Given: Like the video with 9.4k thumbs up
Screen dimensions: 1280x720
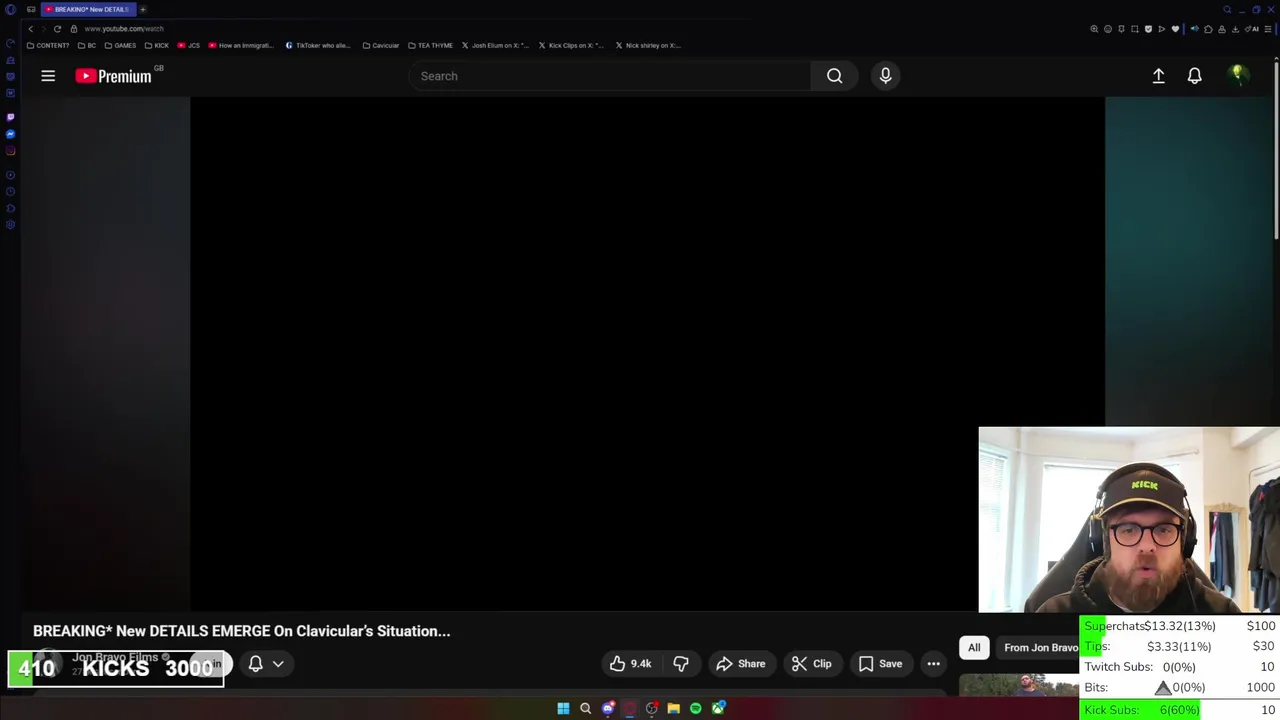Looking at the screenshot, I should point(631,664).
